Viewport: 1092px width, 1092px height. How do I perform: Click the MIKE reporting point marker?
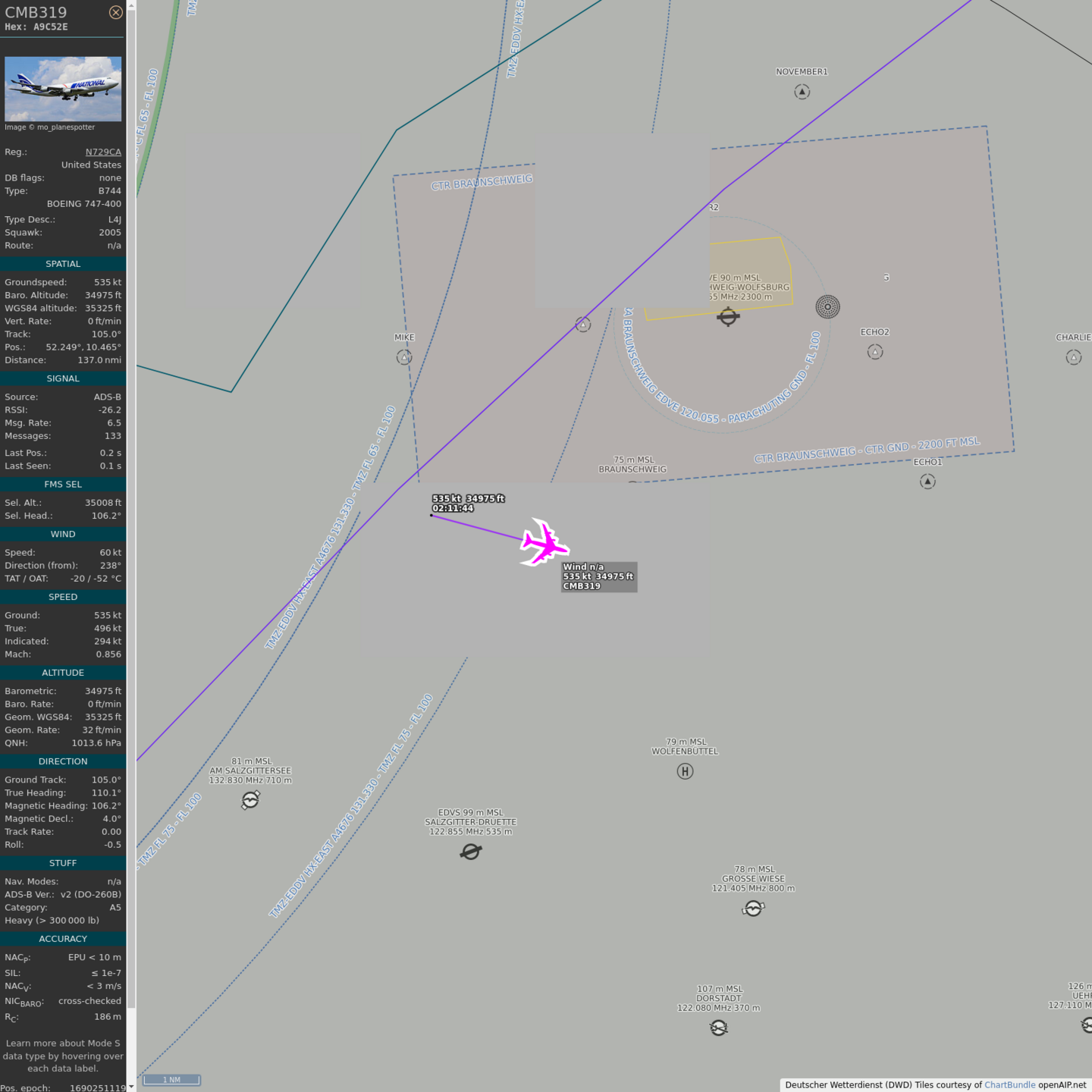pyautogui.click(x=404, y=357)
